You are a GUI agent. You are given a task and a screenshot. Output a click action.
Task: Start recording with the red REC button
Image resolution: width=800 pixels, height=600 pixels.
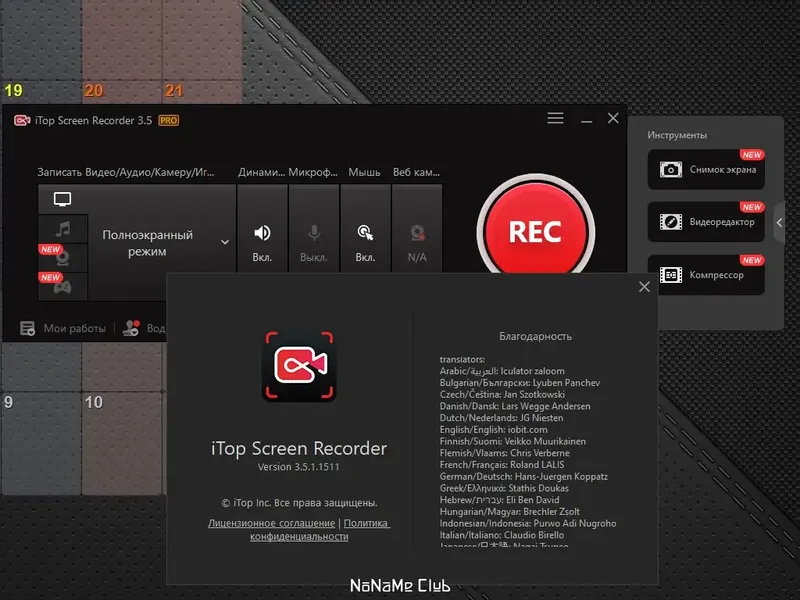pyautogui.click(x=535, y=232)
